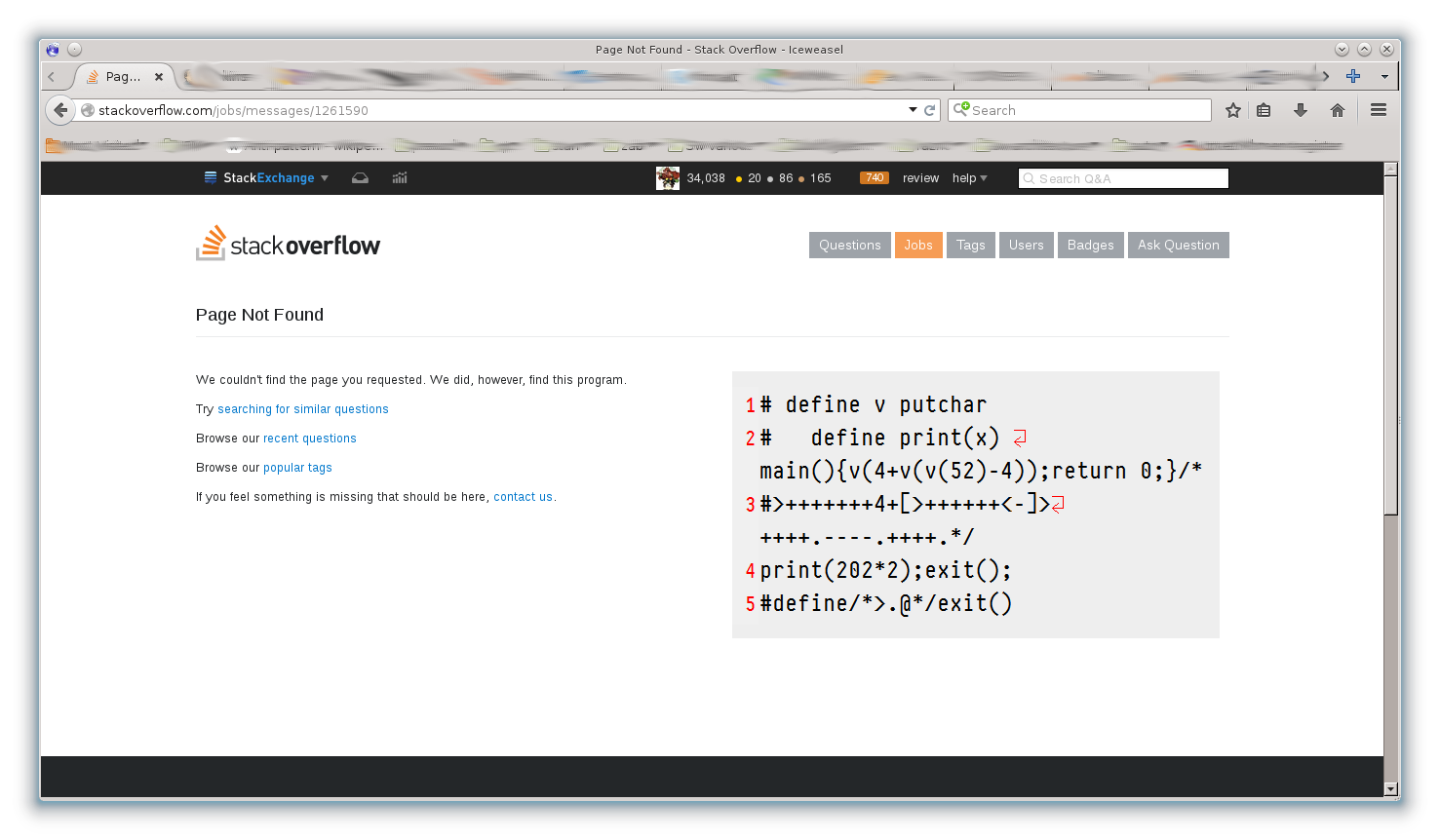
Task: Follow the contact us link
Action: coord(523,497)
